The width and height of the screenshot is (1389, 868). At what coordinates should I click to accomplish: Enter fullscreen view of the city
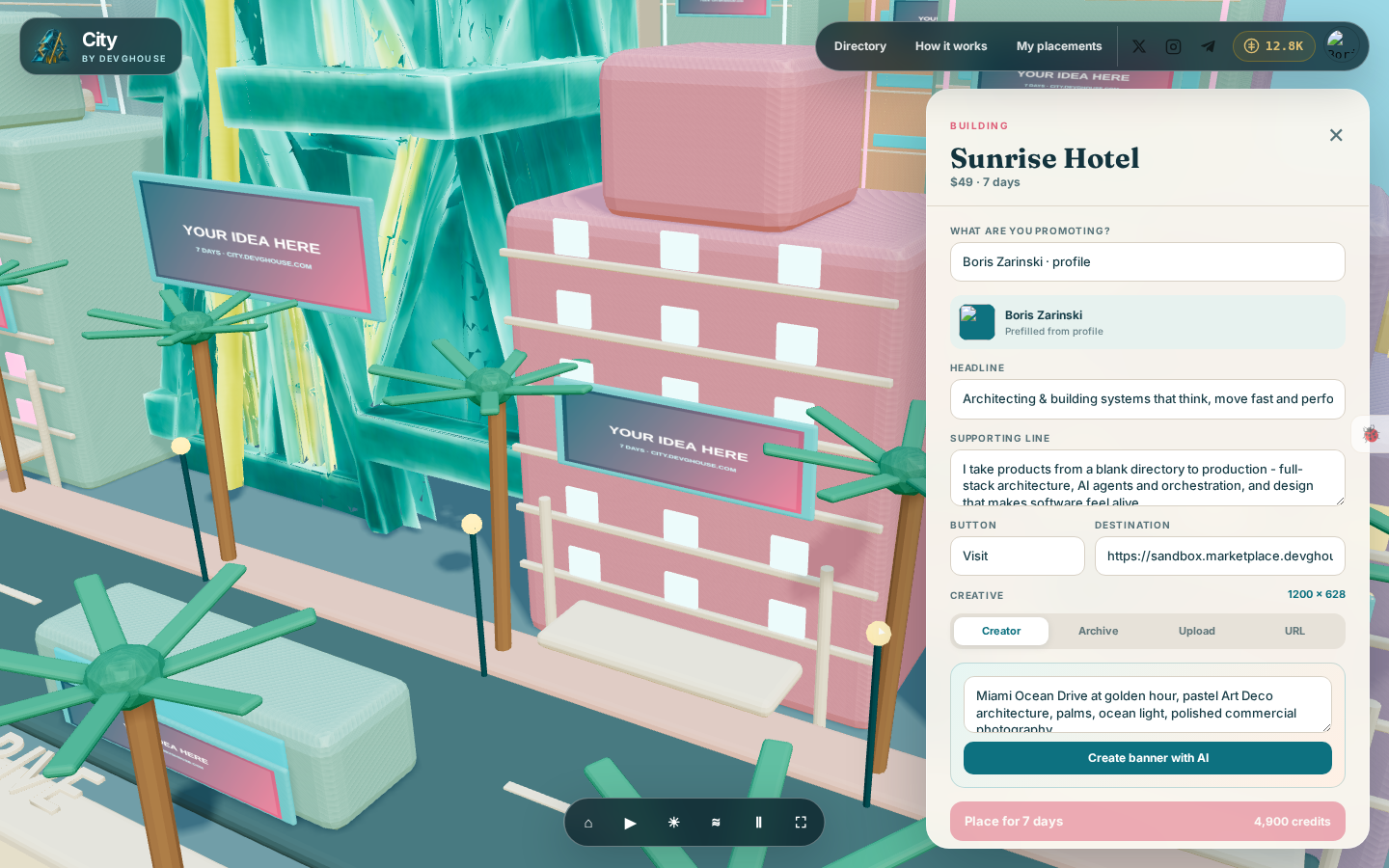[x=801, y=823]
